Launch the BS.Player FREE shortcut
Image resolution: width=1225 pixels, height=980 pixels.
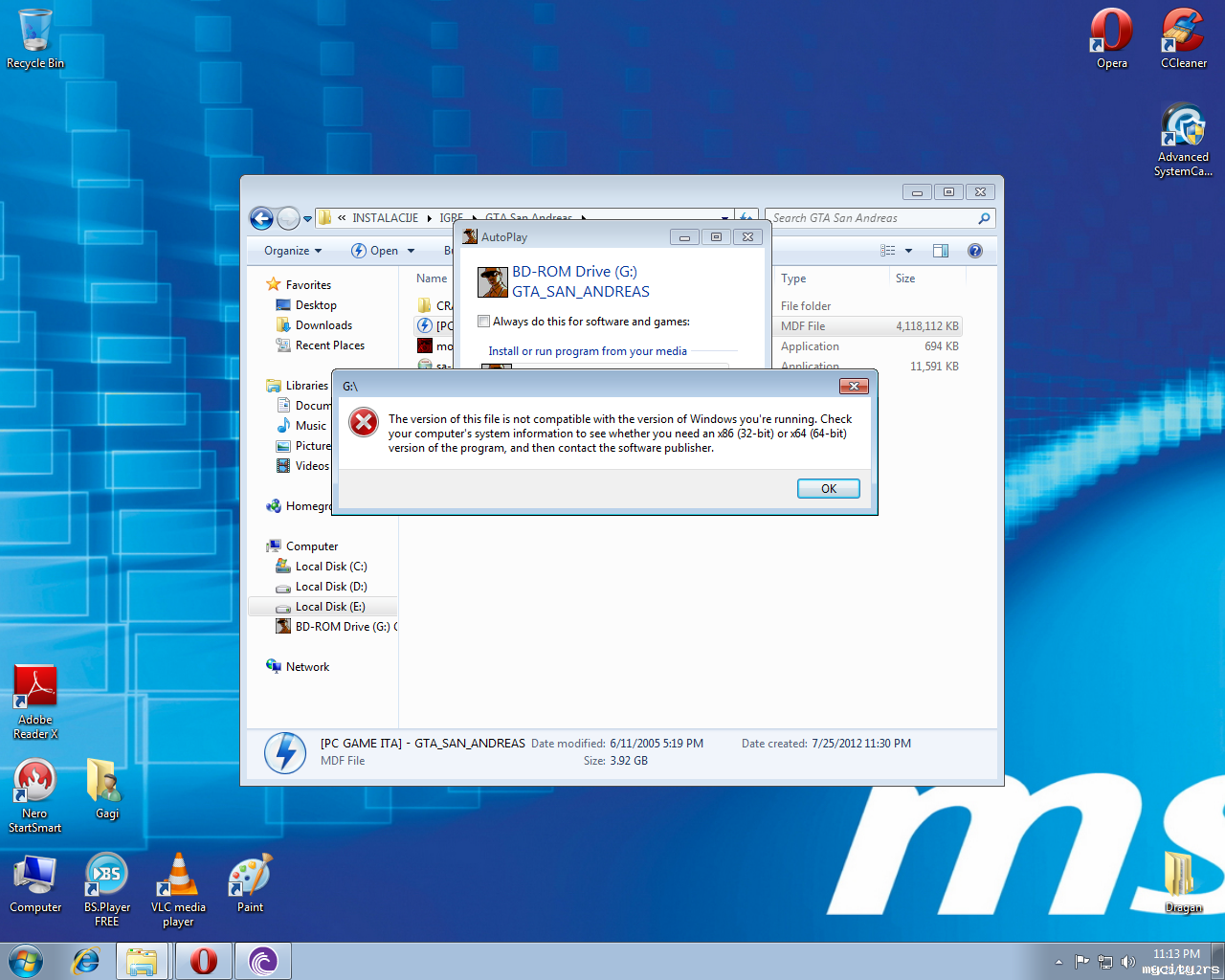tap(106, 889)
